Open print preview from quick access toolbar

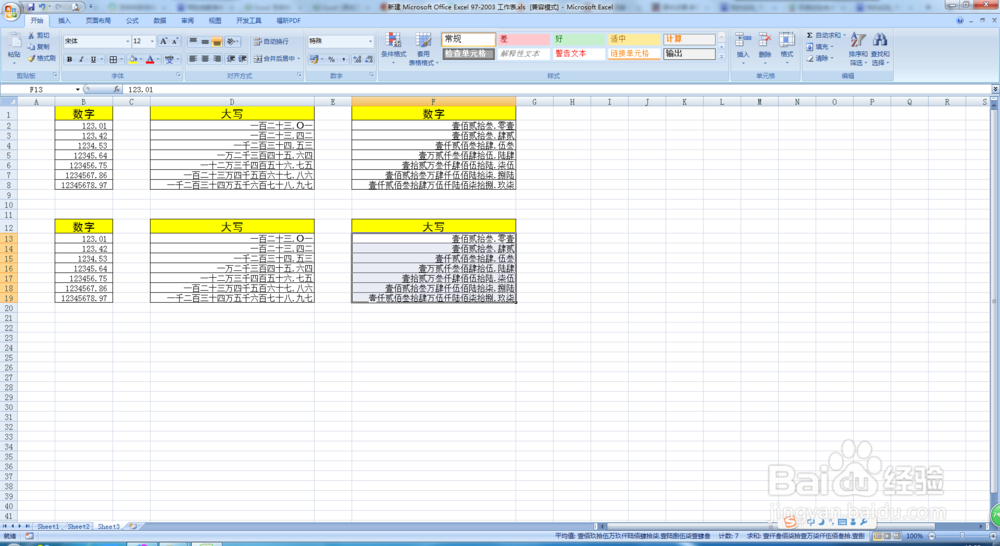[76, 6]
